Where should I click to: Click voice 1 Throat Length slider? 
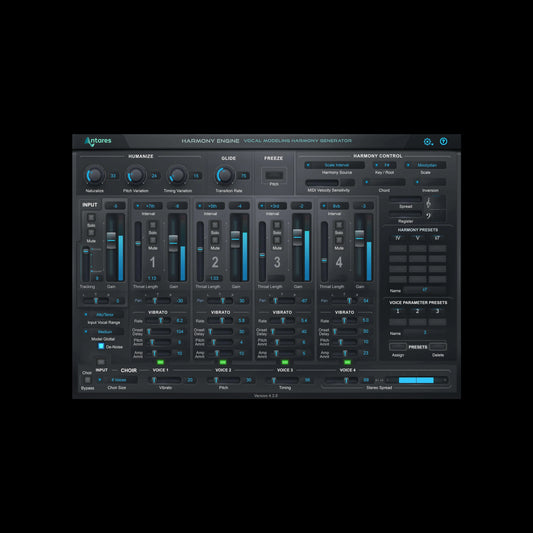click(138, 251)
